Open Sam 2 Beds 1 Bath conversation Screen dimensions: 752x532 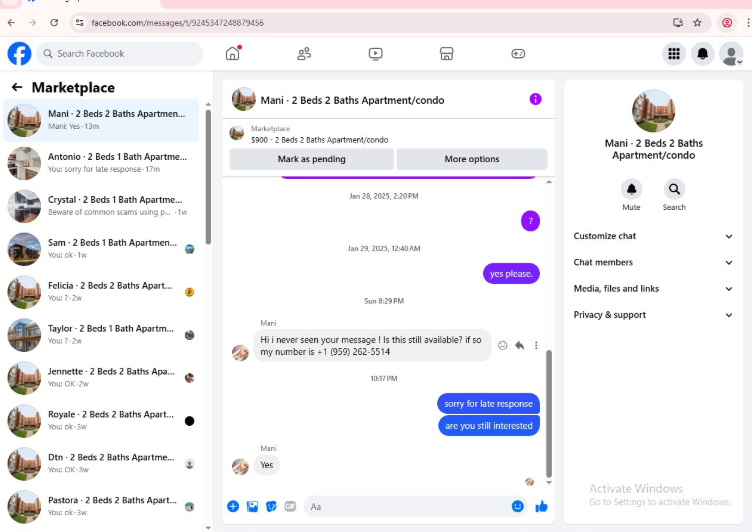pyautogui.click(x=101, y=249)
